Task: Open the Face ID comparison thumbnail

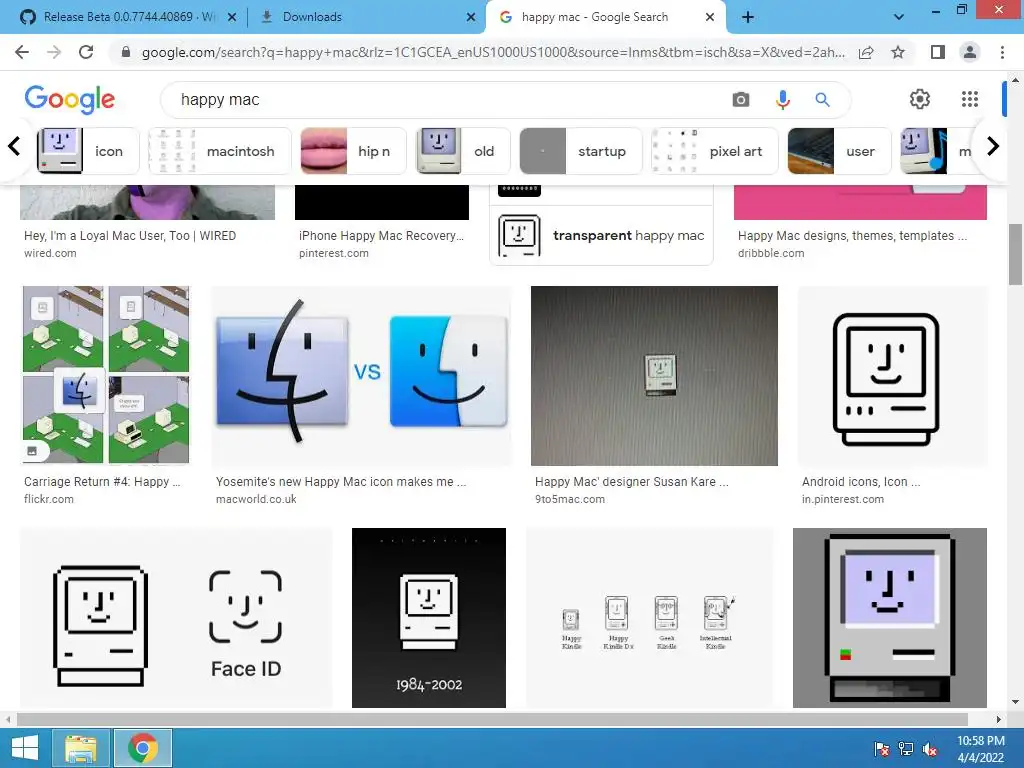Action: pyautogui.click(x=176, y=618)
